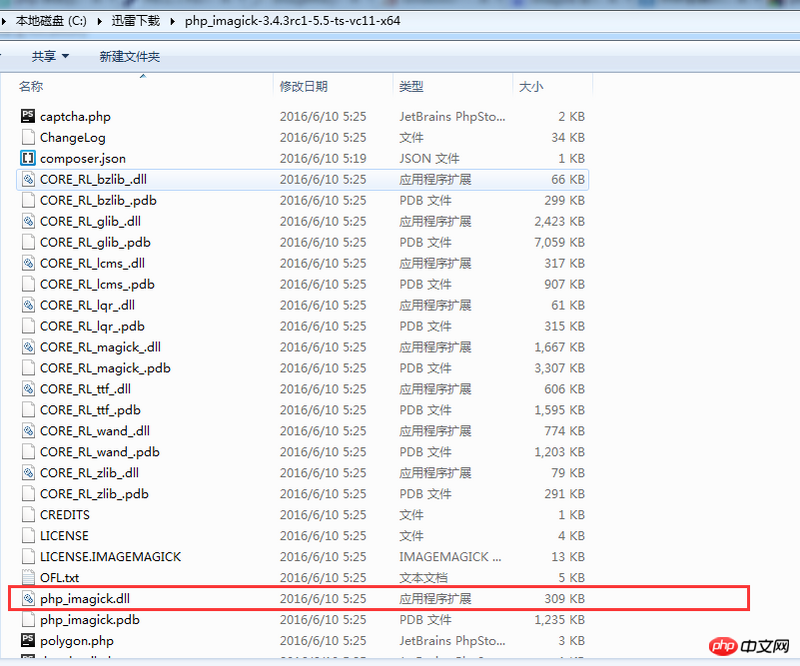Click the file name ChangeLog
800x666 pixels.
point(73,137)
